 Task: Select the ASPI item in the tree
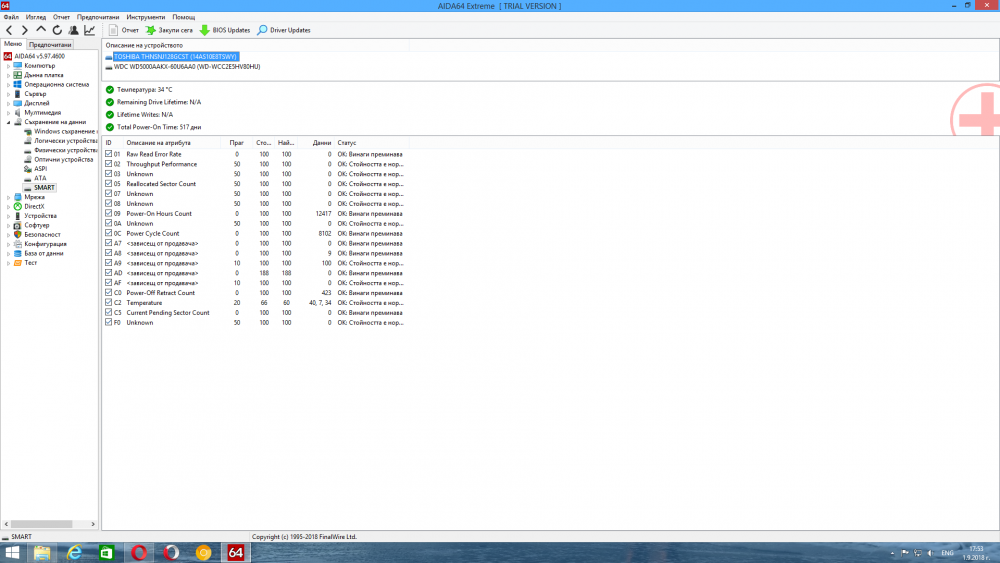point(41,169)
